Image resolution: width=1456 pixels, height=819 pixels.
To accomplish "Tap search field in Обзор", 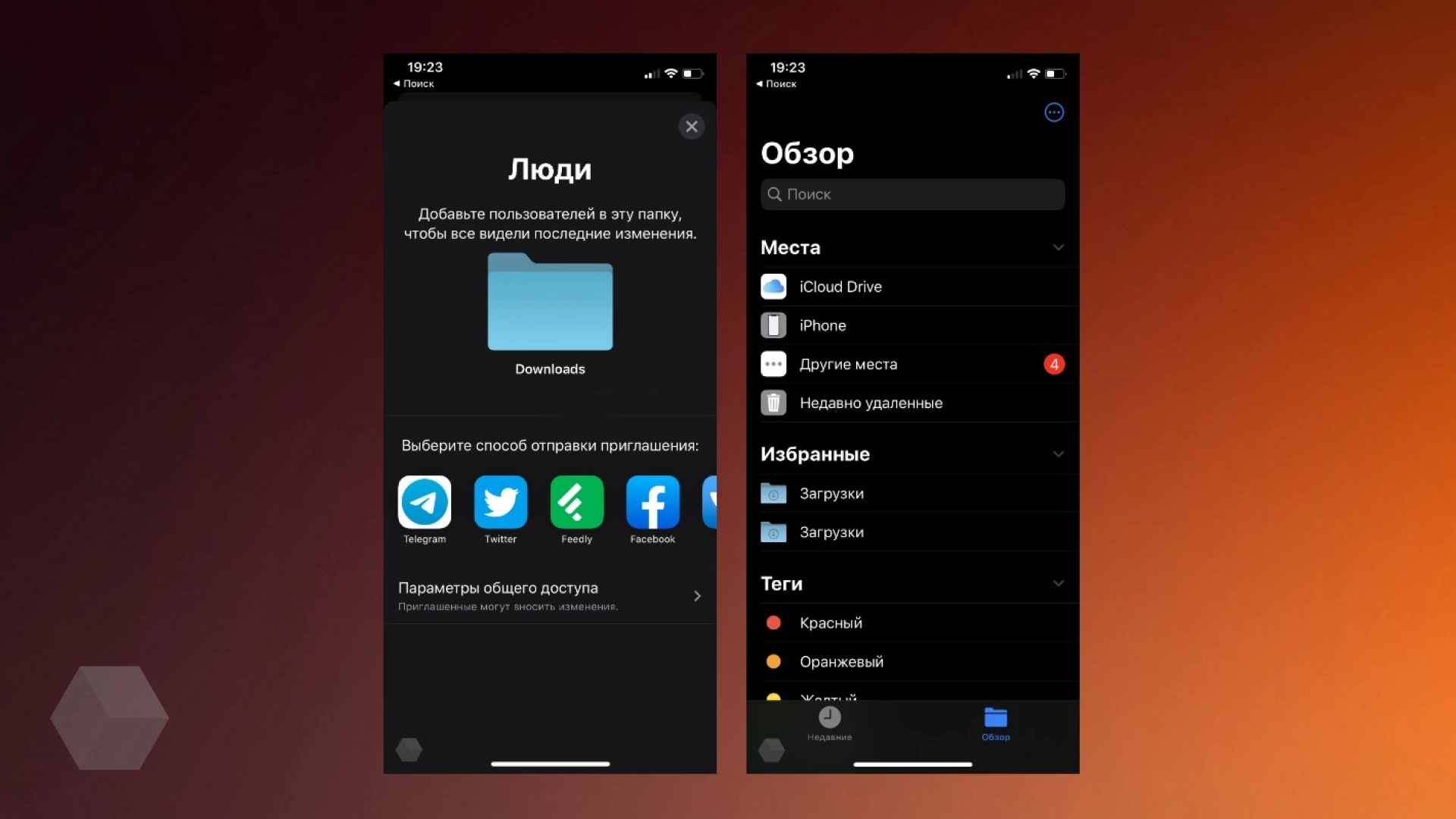I will 911,194.
